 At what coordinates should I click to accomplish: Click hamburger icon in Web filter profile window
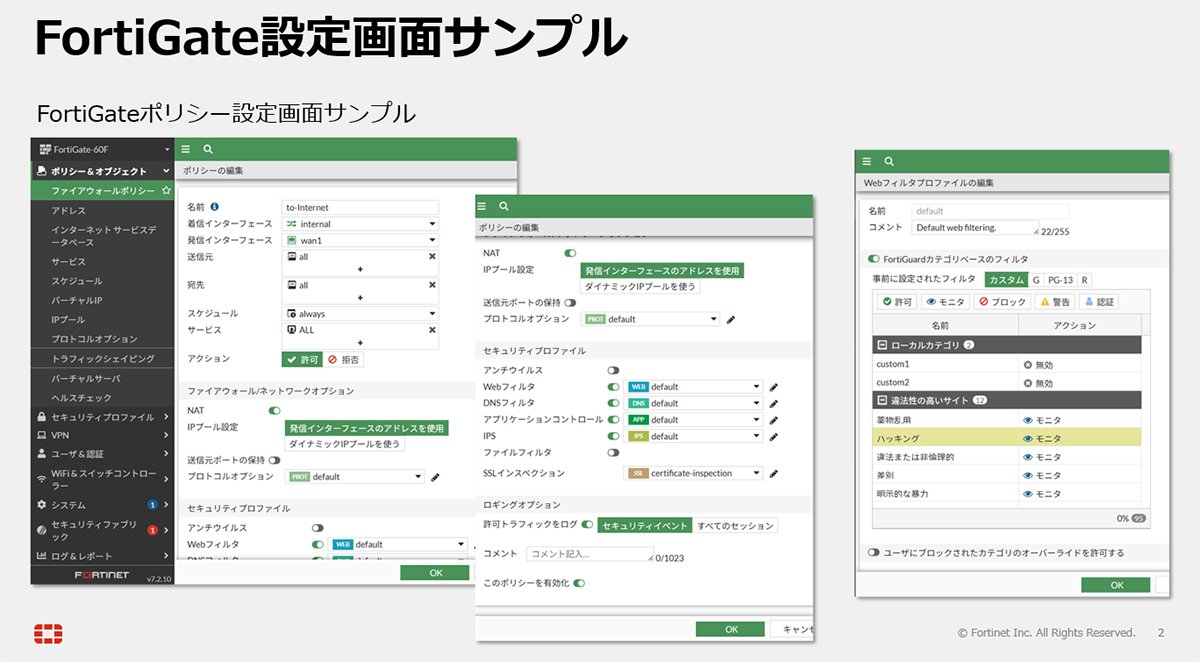click(867, 161)
